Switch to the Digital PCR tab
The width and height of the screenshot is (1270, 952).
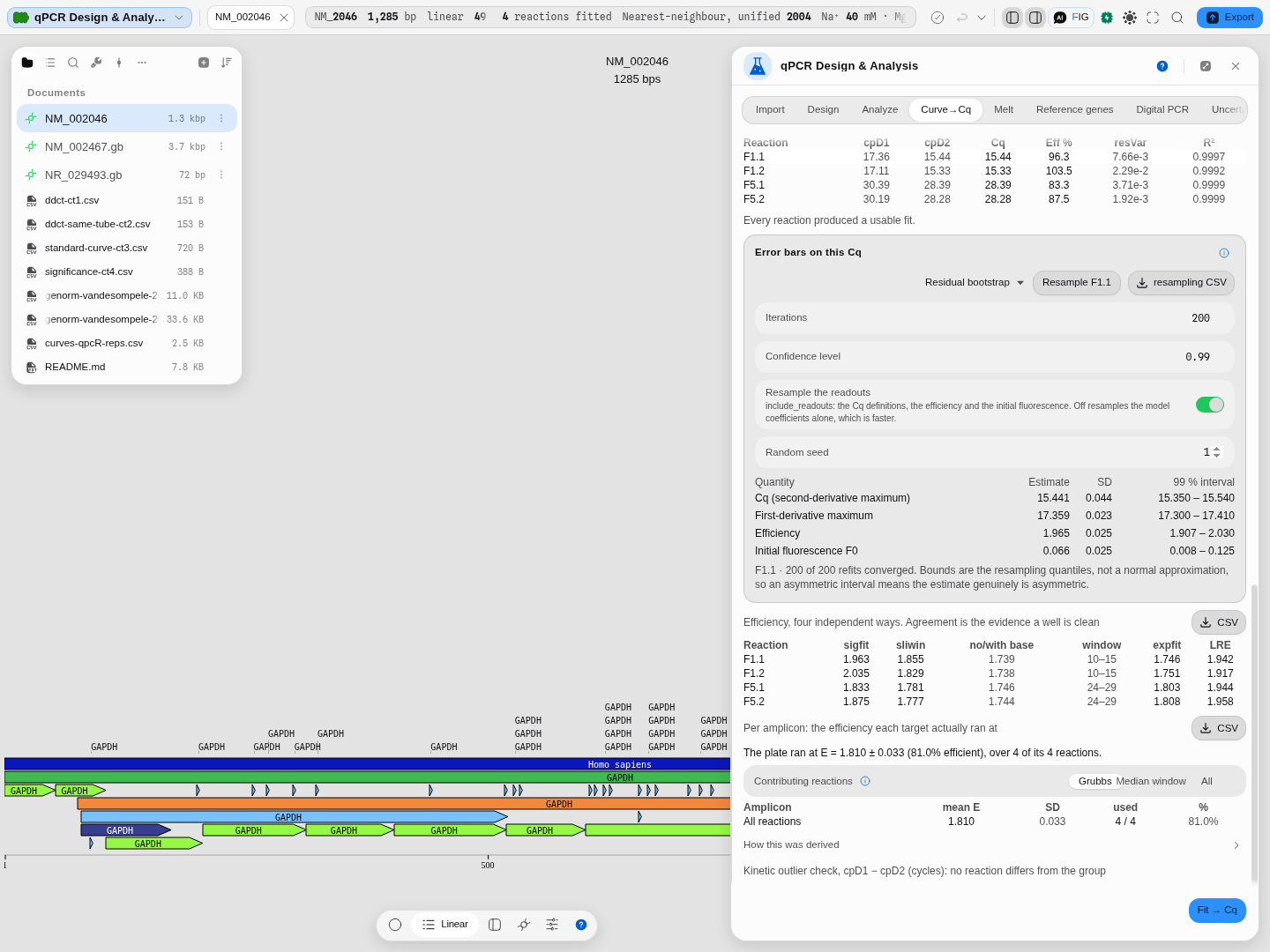tap(1162, 110)
